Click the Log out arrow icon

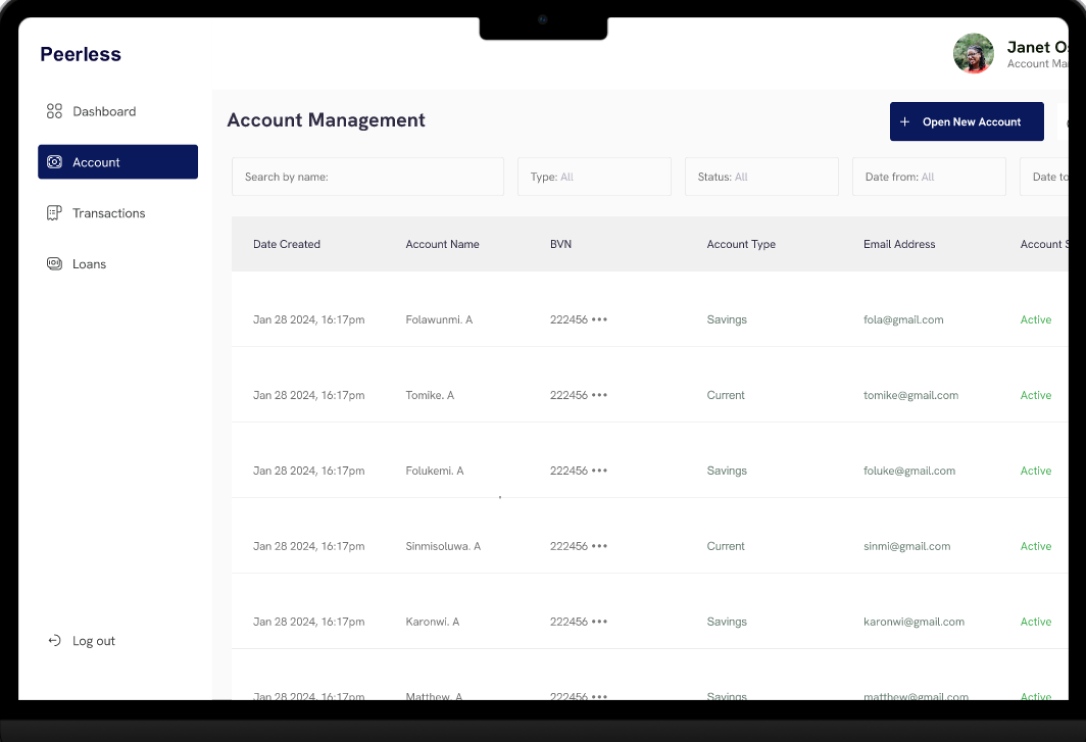[55, 641]
